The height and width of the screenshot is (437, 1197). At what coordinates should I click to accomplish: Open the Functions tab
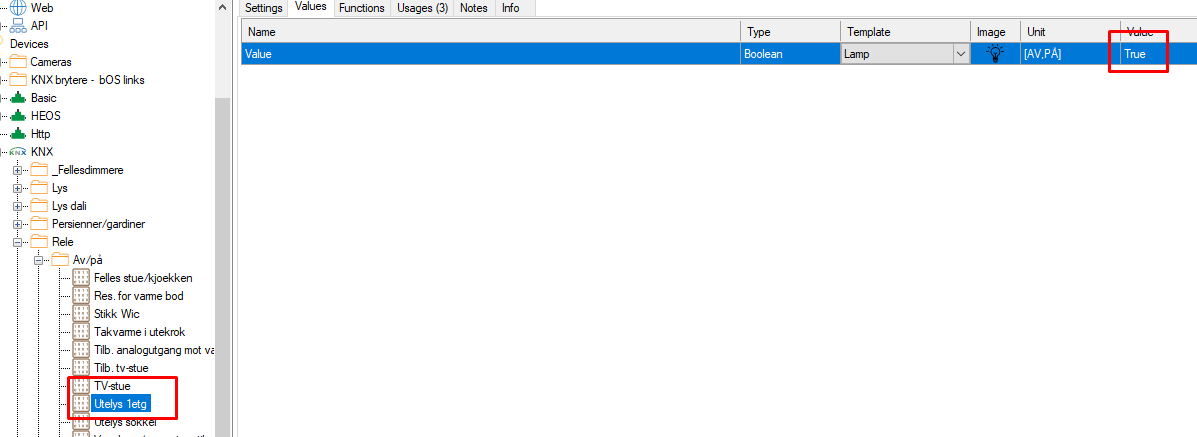point(361,8)
